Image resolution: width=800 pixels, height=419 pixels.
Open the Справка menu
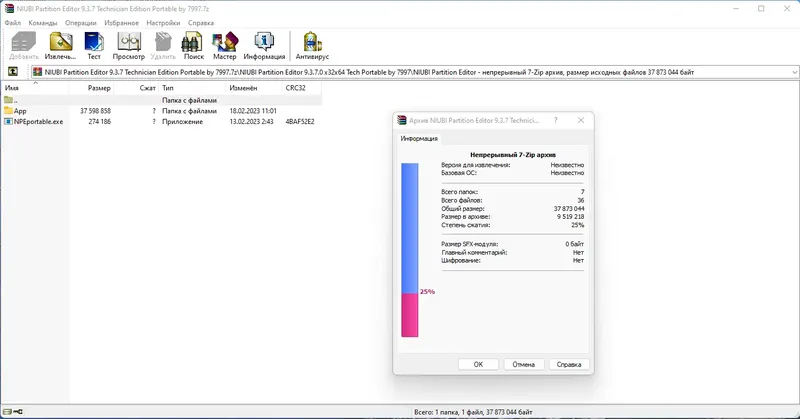[201, 23]
